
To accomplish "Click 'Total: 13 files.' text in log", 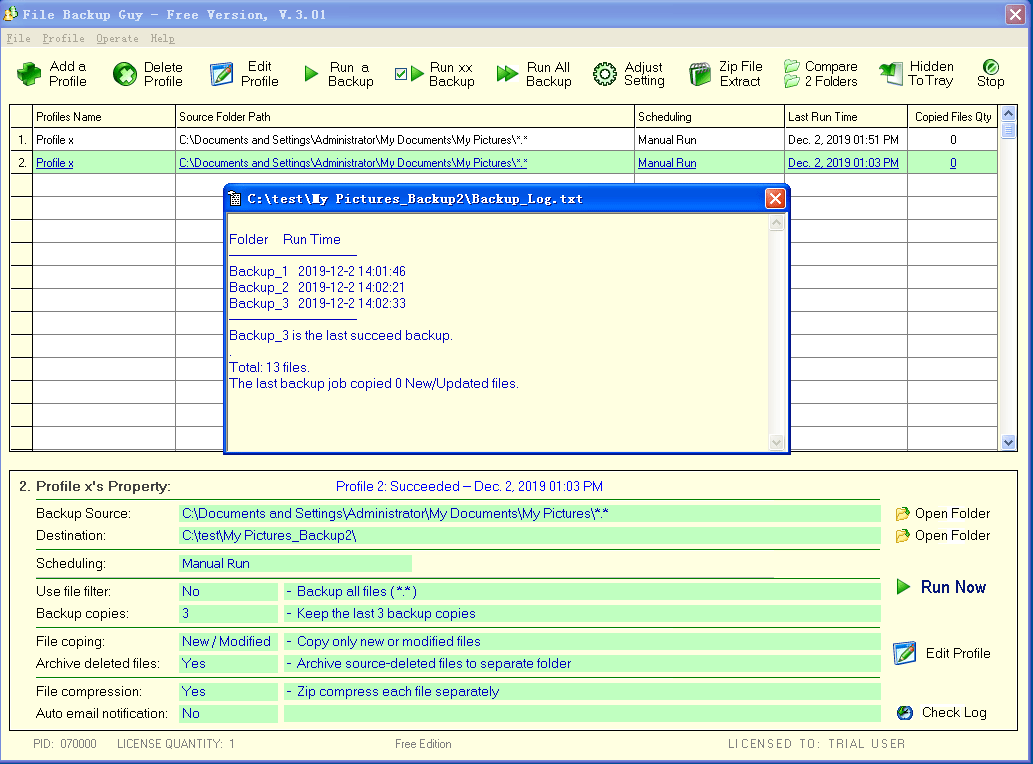I will pos(269,368).
